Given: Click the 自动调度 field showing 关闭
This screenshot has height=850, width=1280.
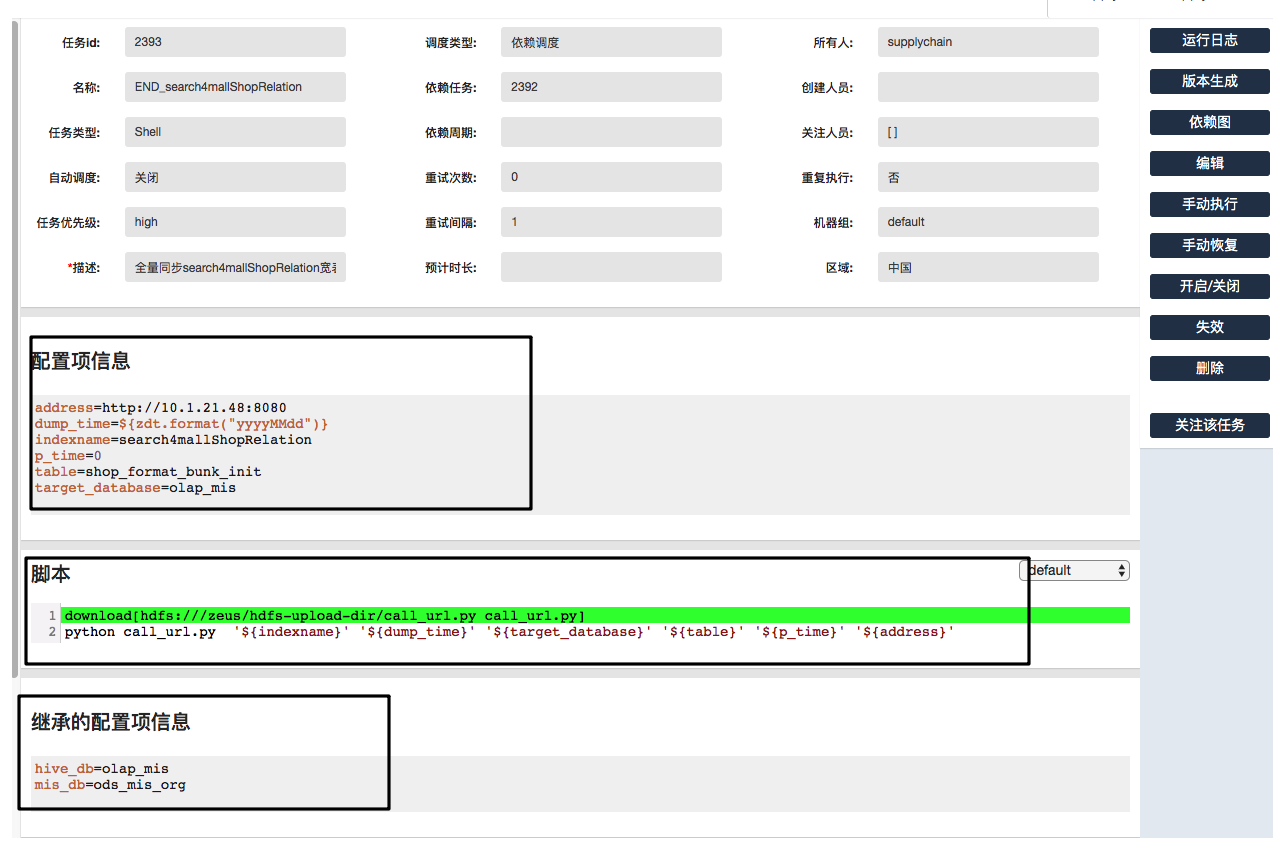Looking at the screenshot, I should click(235, 177).
